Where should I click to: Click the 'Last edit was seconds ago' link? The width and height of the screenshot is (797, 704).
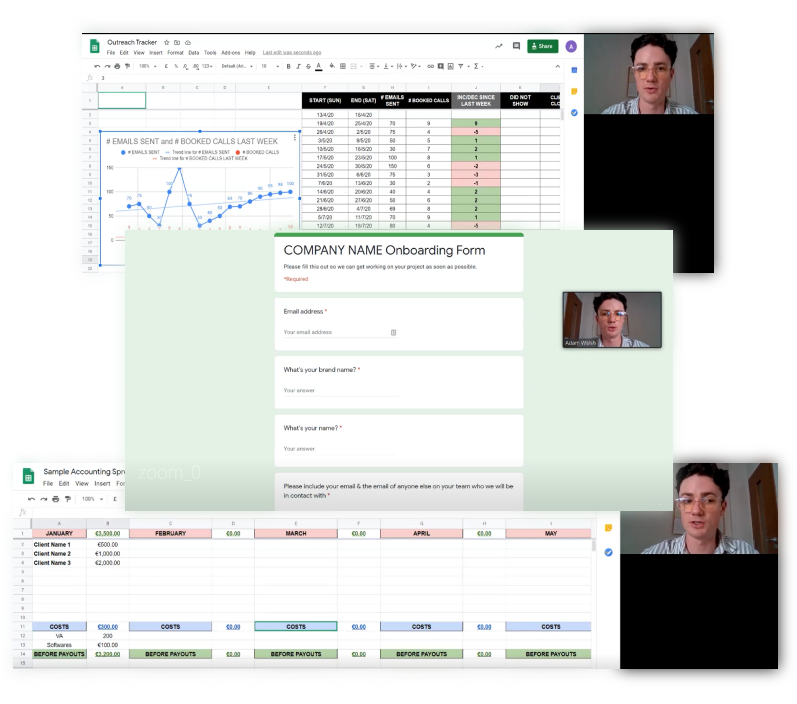coord(292,52)
